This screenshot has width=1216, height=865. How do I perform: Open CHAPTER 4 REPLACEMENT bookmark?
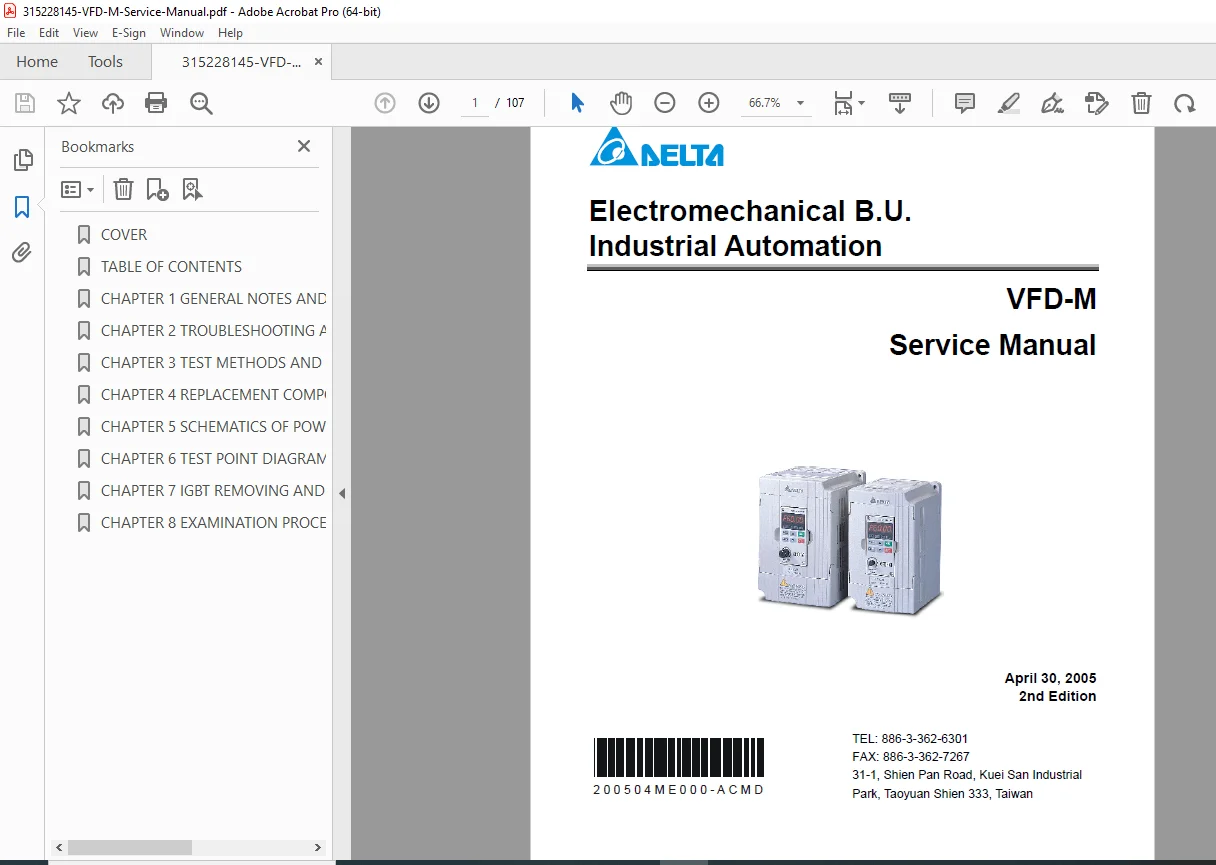tap(213, 394)
